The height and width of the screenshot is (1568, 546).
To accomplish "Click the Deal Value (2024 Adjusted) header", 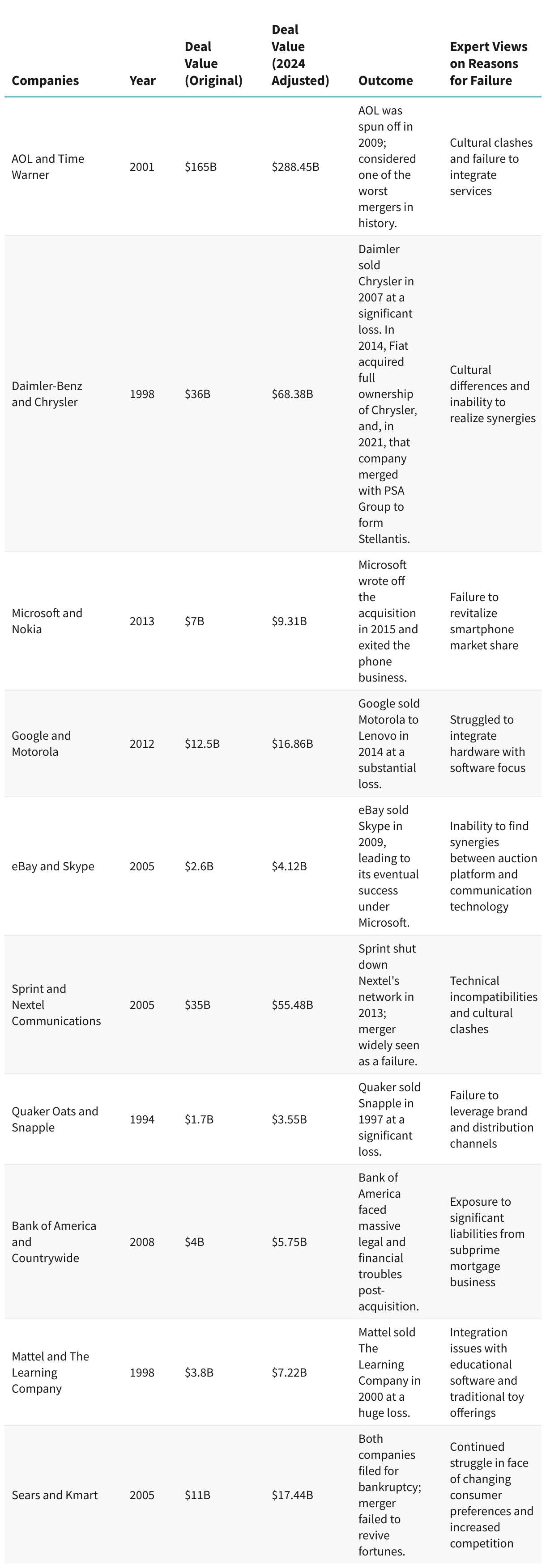I will [x=300, y=55].
